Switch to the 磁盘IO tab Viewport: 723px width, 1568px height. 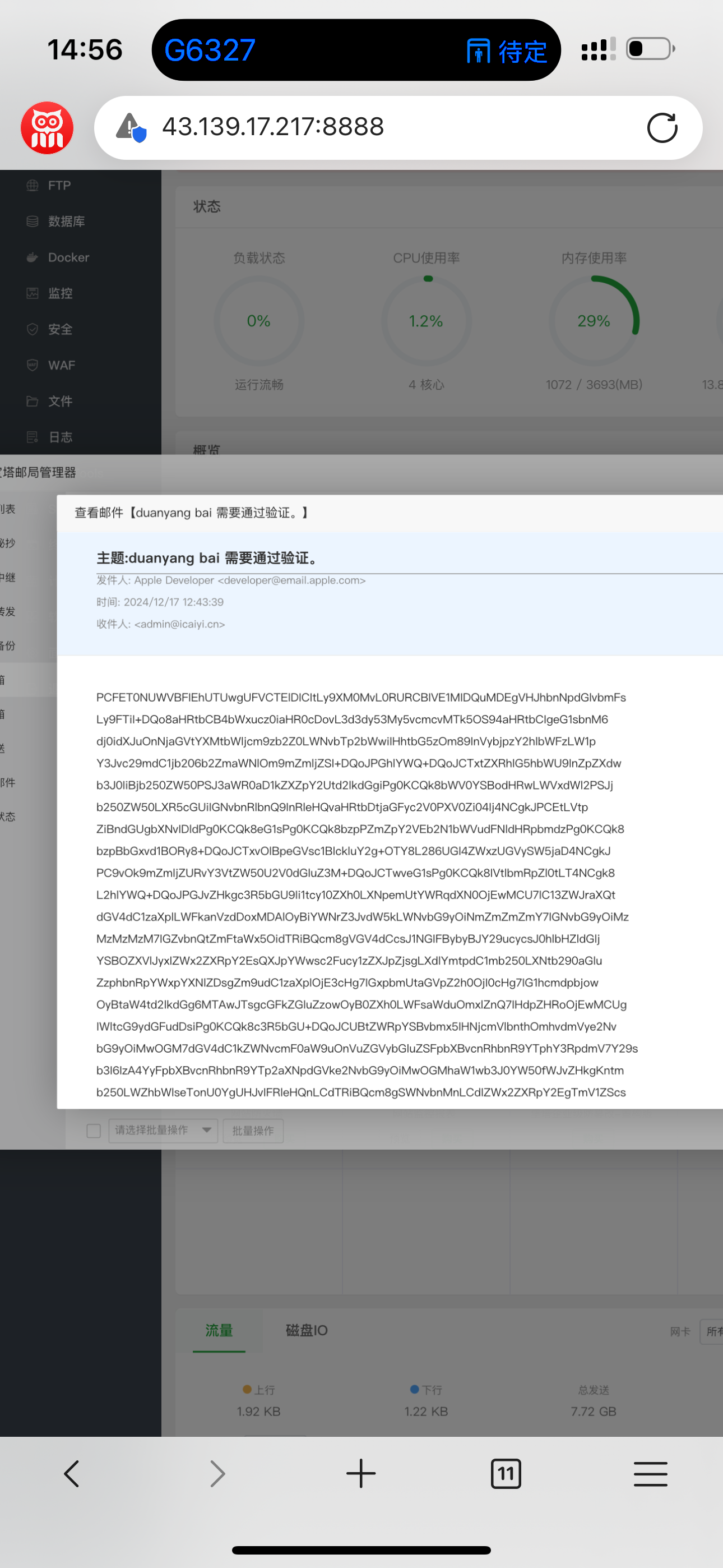click(307, 1331)
